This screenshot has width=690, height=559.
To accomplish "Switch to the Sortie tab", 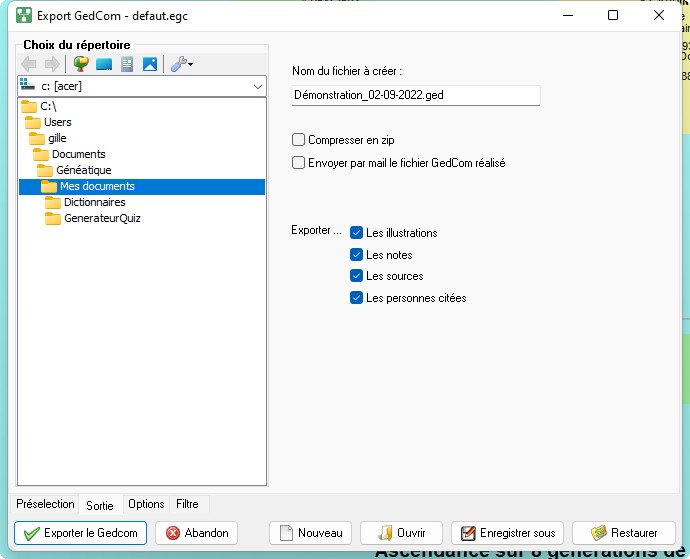I will [100, 505].
